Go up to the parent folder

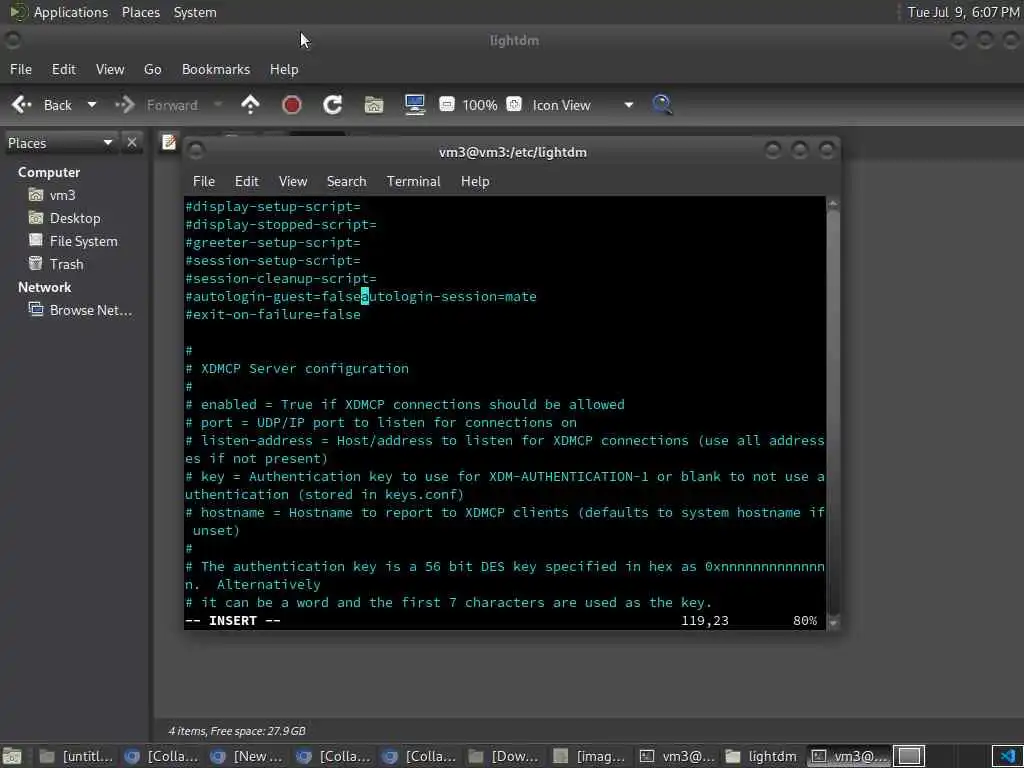250,104
